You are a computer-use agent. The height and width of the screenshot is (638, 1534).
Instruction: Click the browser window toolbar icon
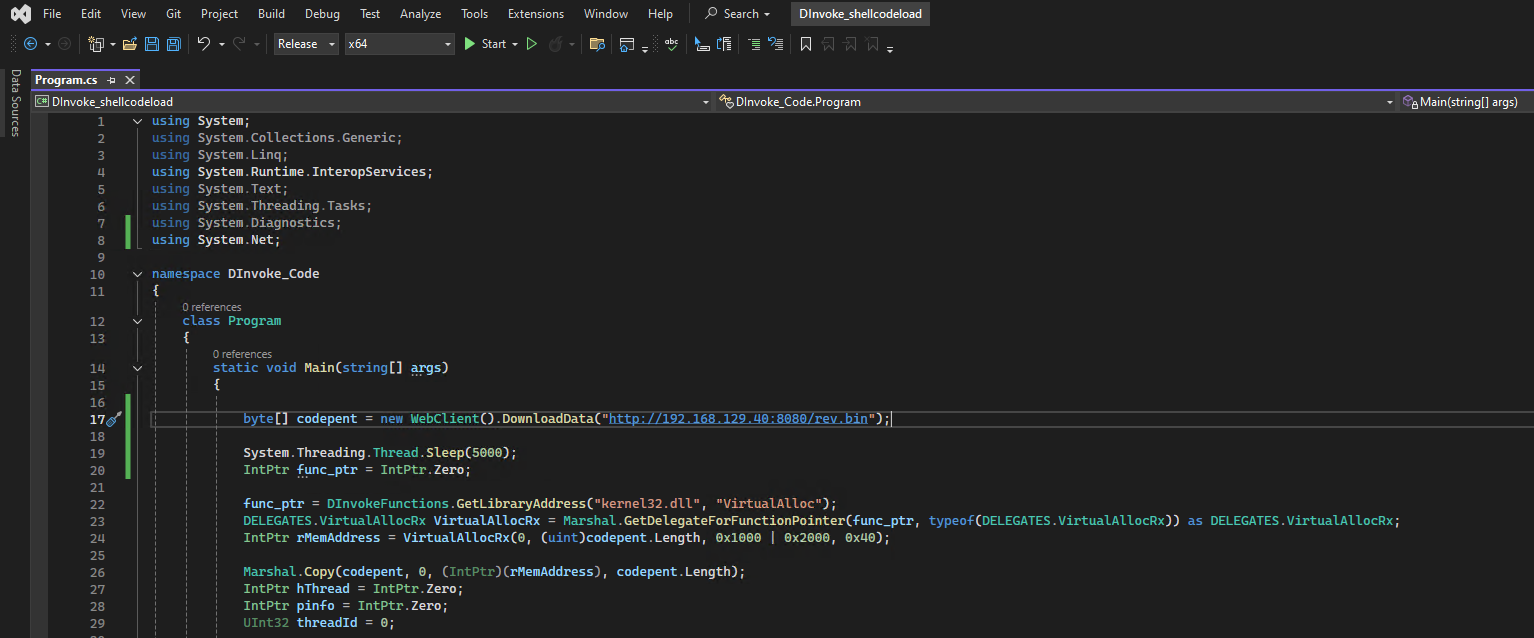coord(627,44)
